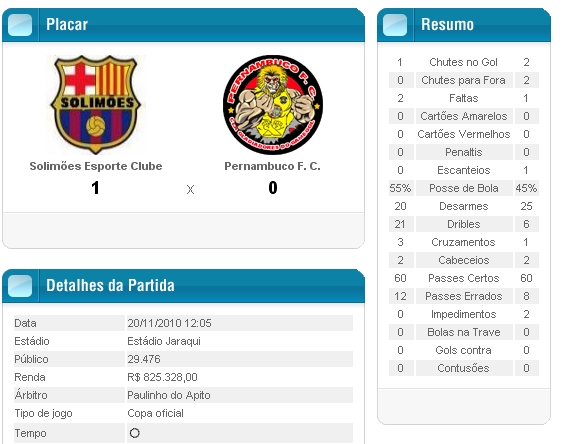This screenshot has height=444, width=563.
Task: Click the Detalhes da Partida header icon
Action: click(20, 286)
